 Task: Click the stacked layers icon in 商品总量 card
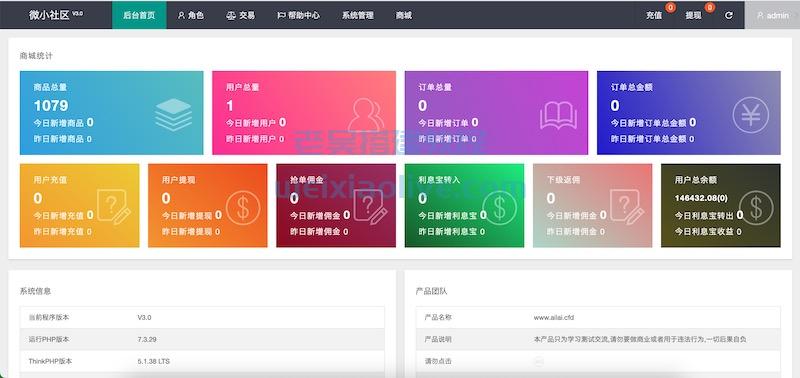point(173,115)
